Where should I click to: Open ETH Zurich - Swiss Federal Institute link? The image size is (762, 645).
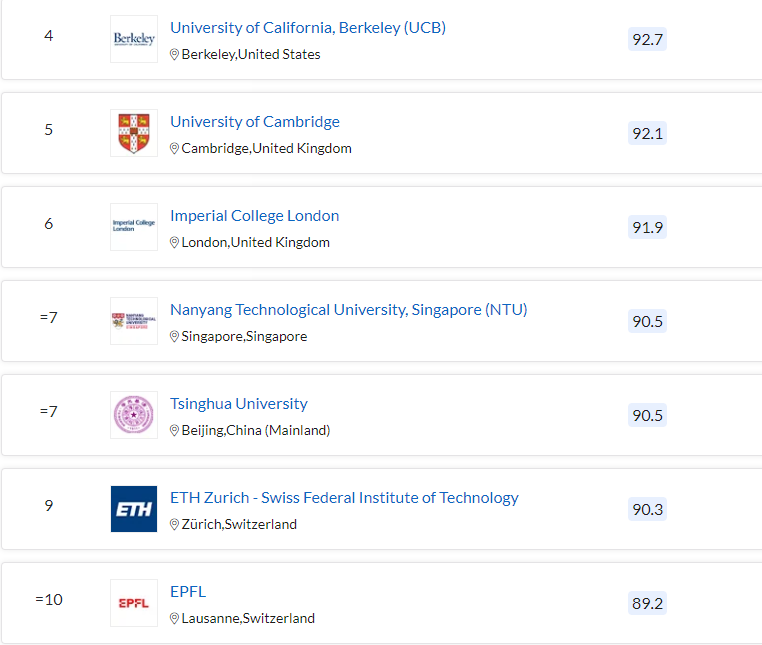344,498
